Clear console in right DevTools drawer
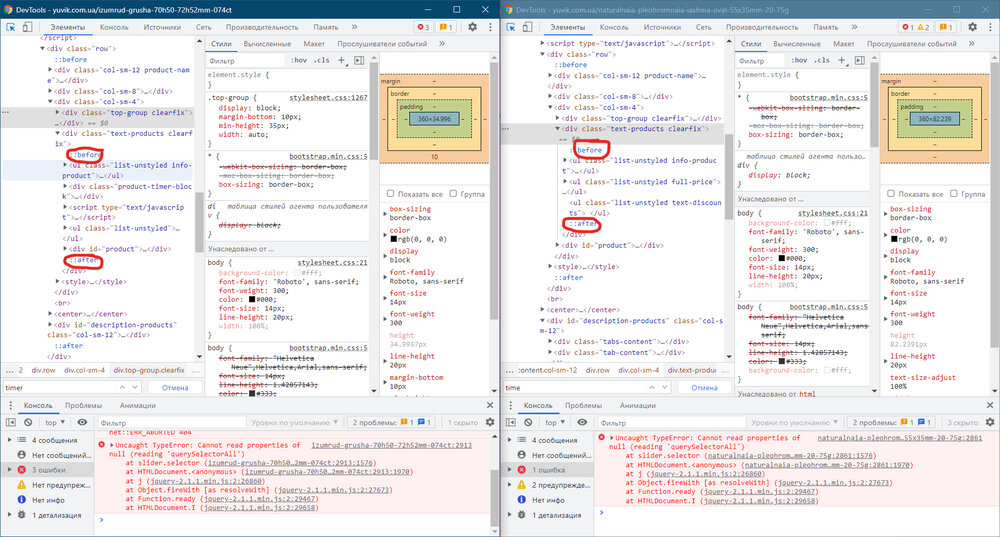This screenshot has height=537, width=1000. 528,422
